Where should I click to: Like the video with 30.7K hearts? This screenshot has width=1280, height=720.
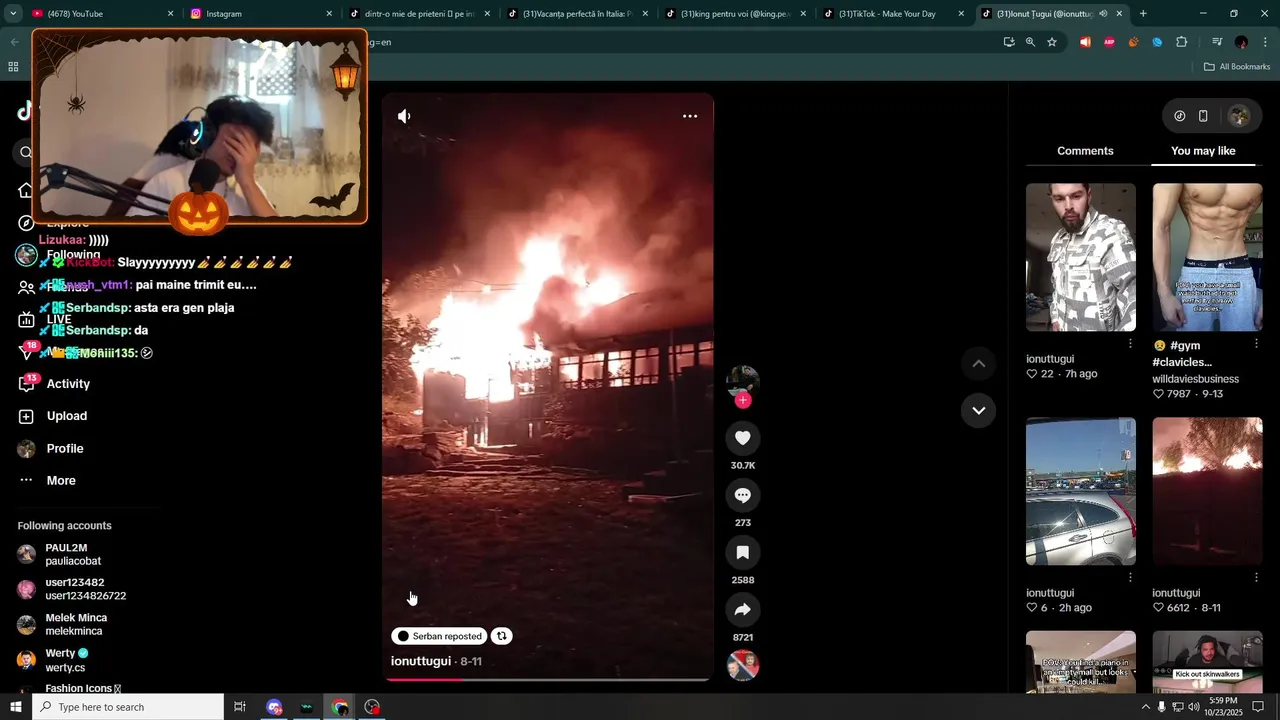(742, 438)
